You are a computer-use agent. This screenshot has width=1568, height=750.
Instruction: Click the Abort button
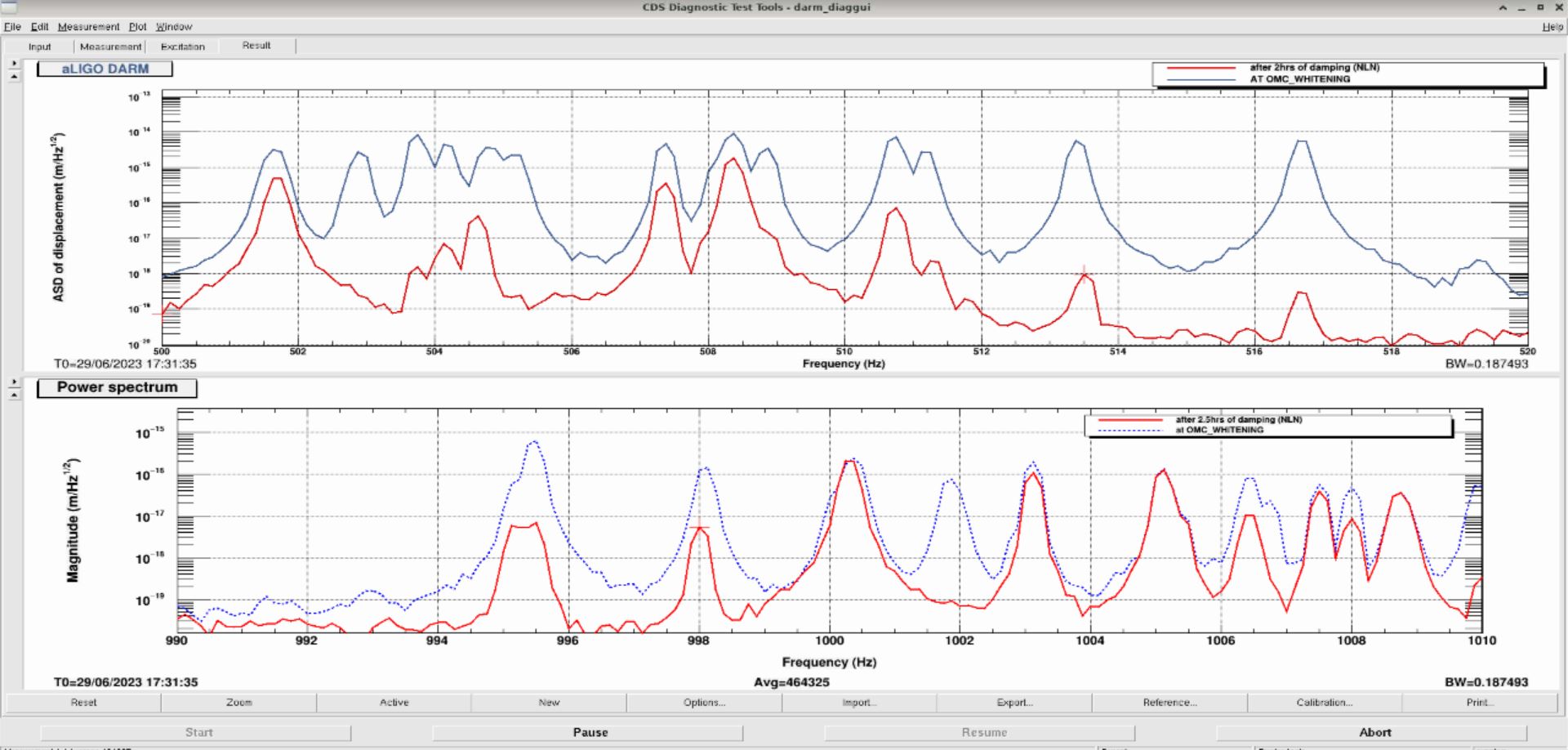[x=1374, y=733]
